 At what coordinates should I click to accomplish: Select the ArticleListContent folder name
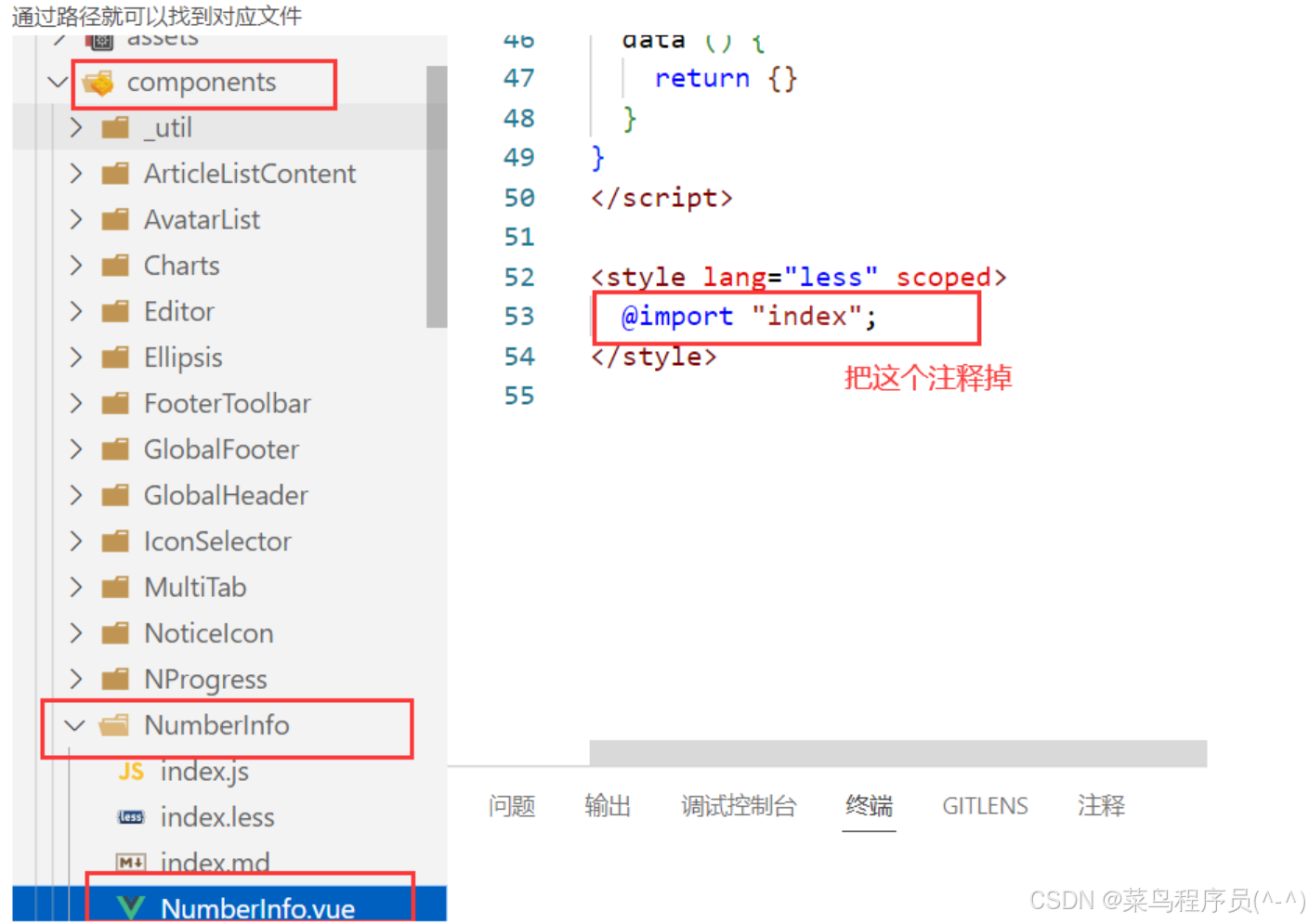pyautogui.click(x=250, y=174)
